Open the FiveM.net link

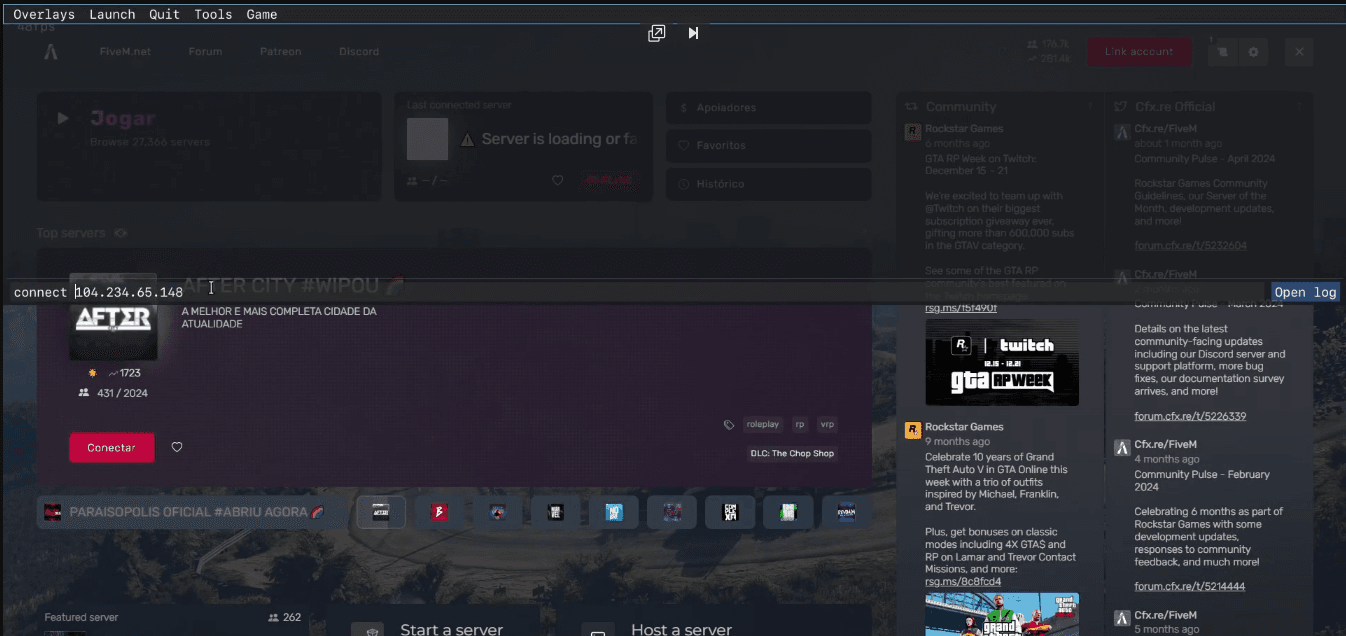[x=125, y=52]
